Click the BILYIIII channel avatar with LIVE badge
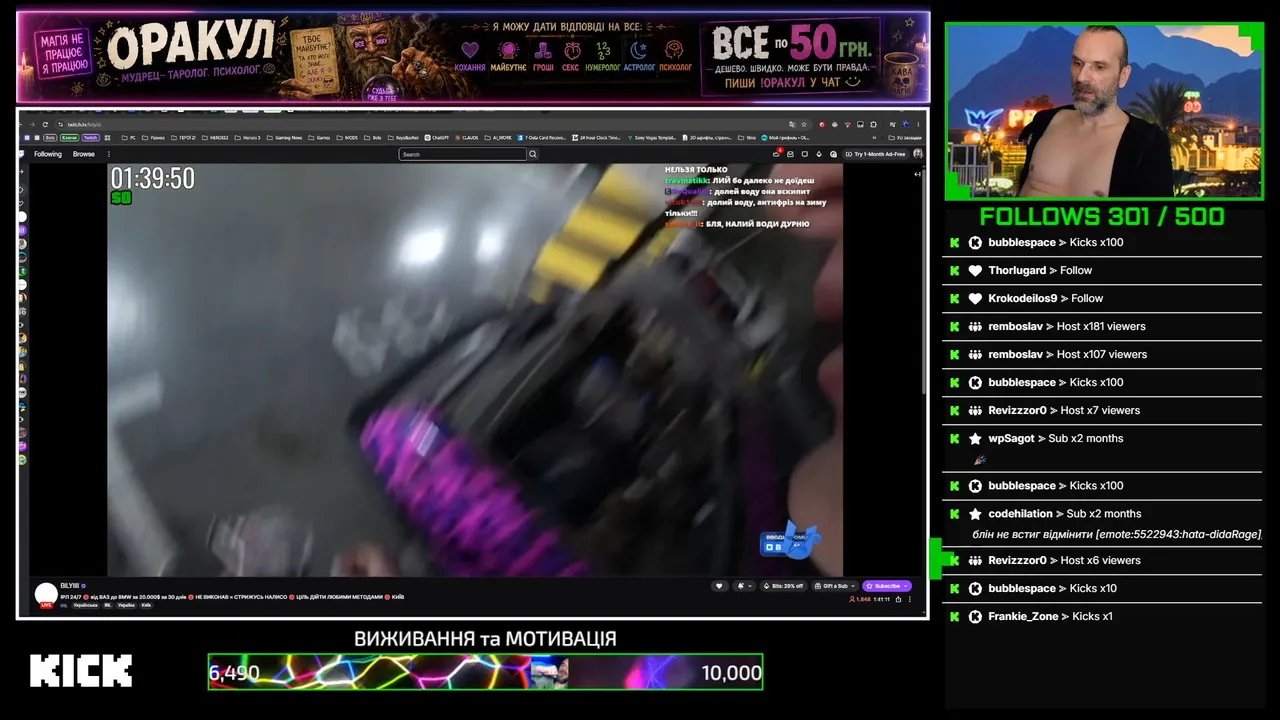This screenshot has height=720, width=1280. point(46,595)
